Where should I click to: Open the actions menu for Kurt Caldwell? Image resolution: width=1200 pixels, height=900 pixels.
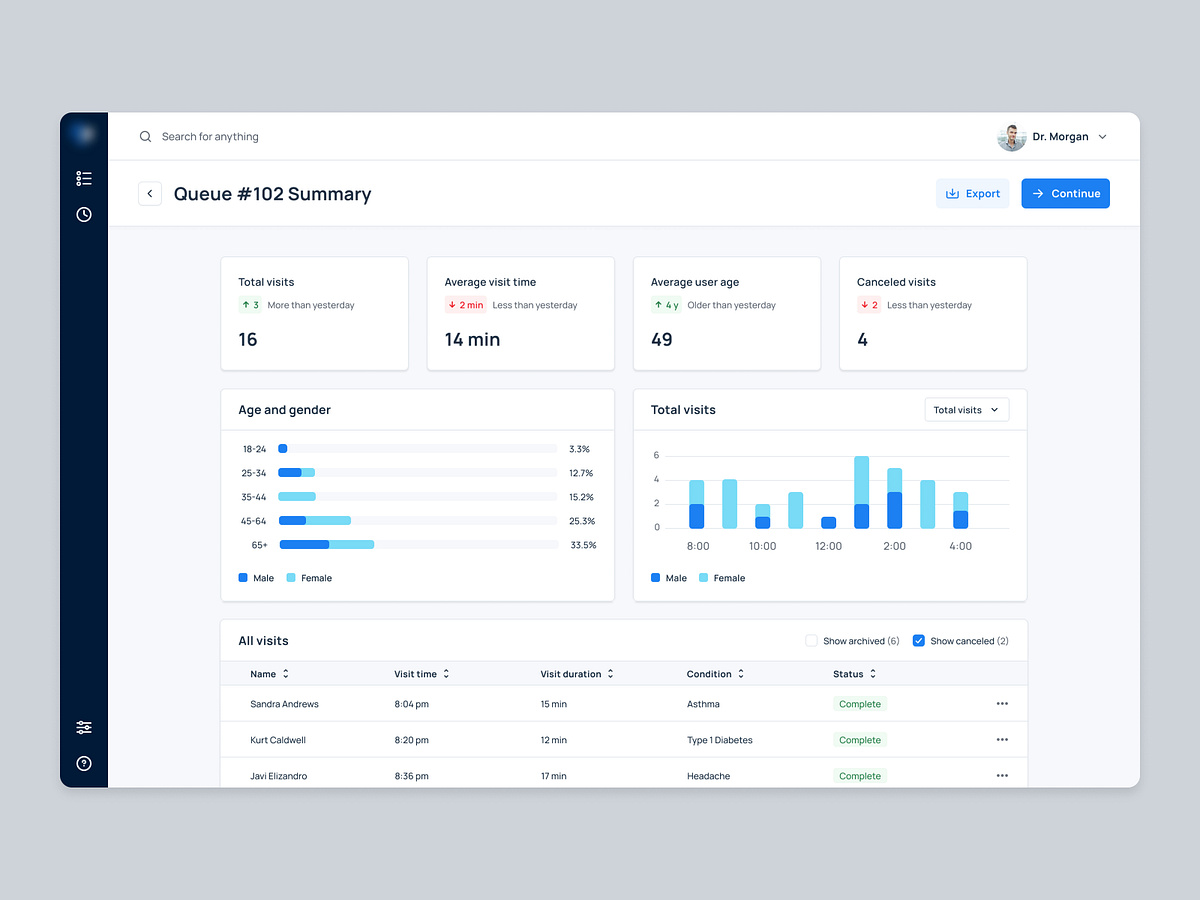[x=1002, y=740]
